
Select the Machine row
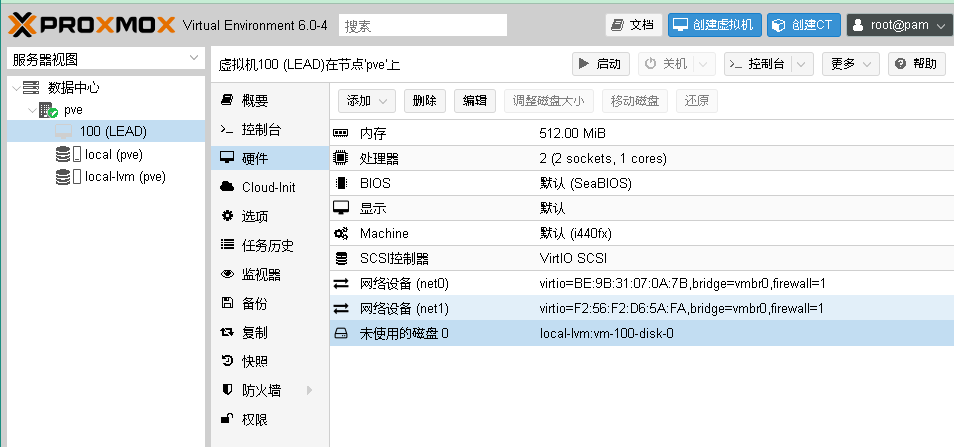642,234
